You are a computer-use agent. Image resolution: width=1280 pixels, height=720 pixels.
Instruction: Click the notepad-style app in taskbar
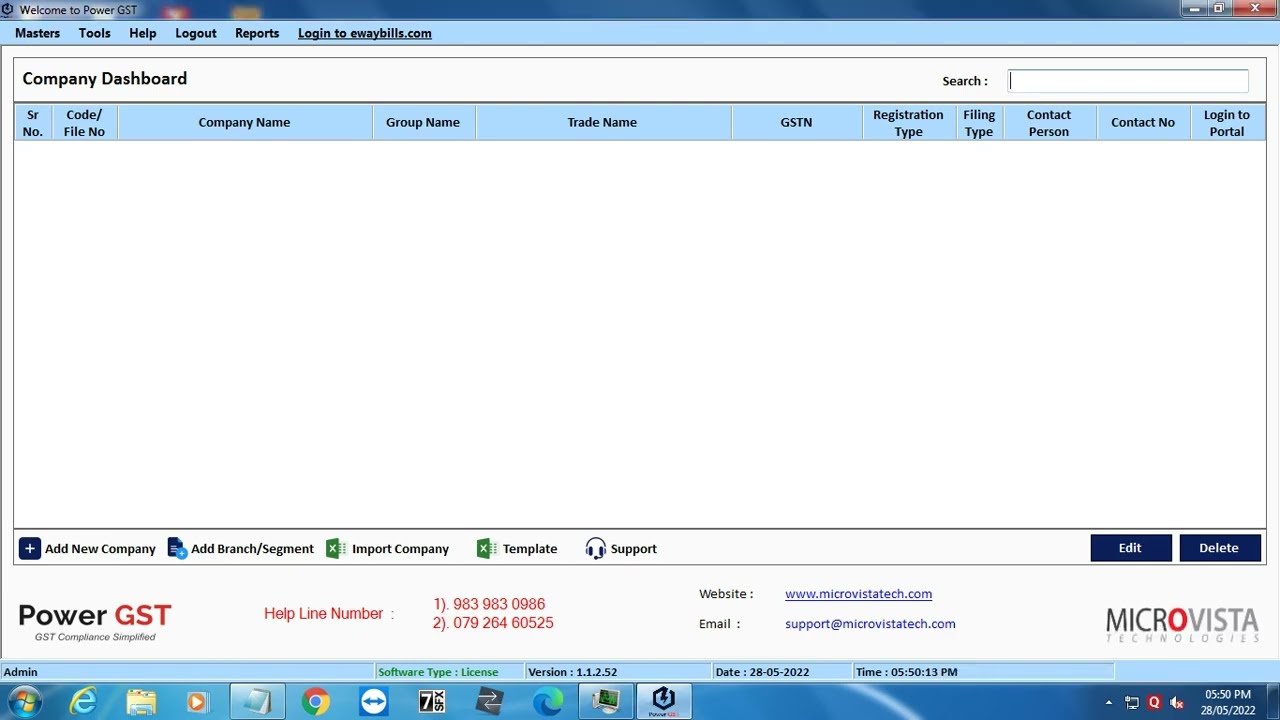click(x=257, y=702)
